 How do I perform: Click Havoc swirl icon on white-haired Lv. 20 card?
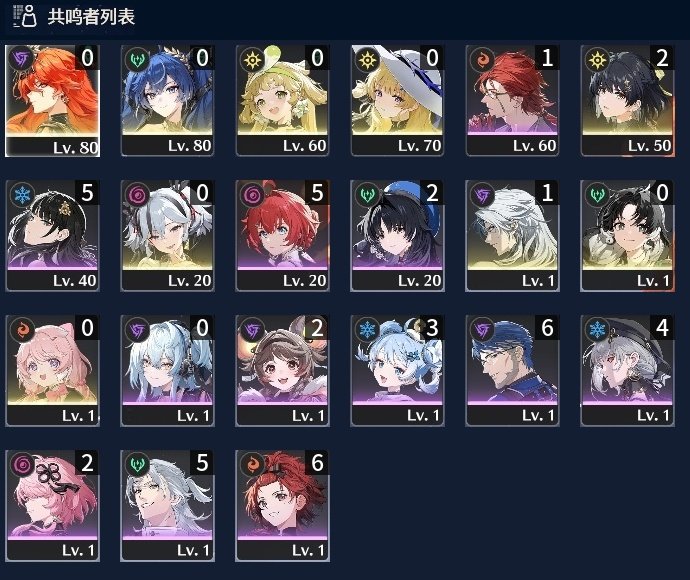pos(137,195)
